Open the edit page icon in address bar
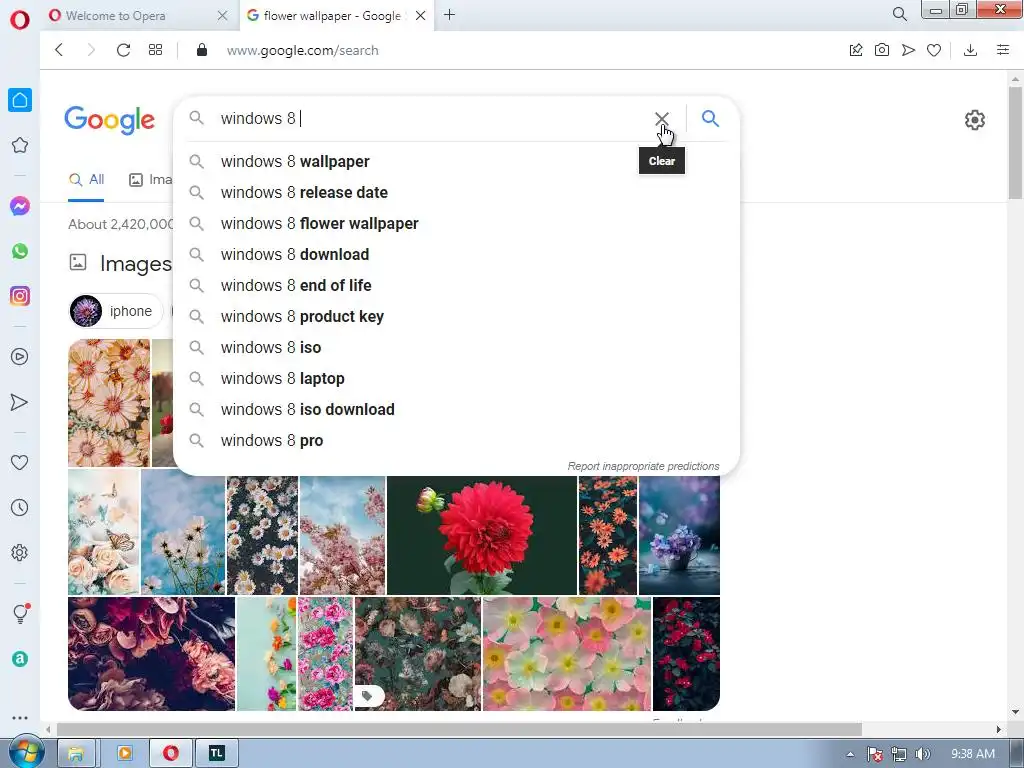Screen dimensions: 1024x768 [856, 50]
